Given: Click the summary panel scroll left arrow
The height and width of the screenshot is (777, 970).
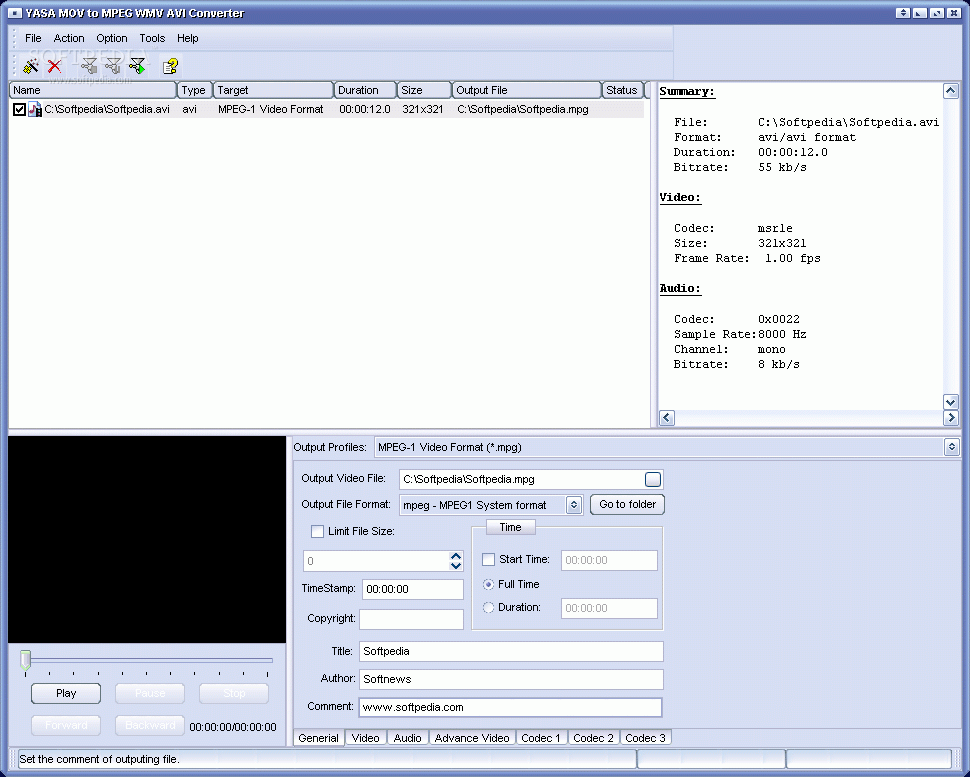Looking at the screenshot, I should [x=667, y=418].
